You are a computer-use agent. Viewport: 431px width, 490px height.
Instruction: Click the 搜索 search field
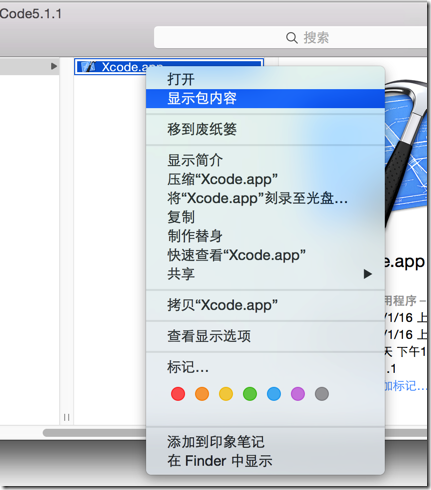tap(290, 37)
